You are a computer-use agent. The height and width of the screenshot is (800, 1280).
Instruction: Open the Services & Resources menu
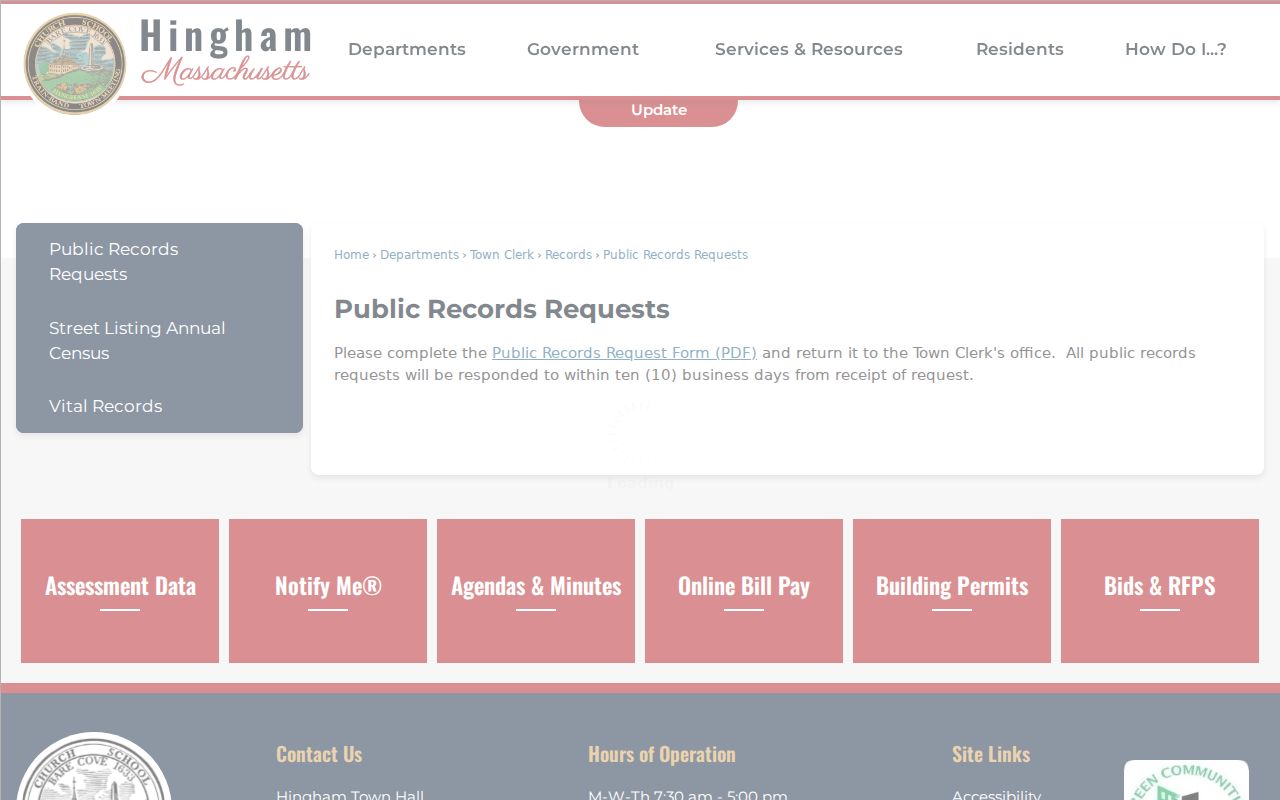pyautogui.click(x=809, y=49)
